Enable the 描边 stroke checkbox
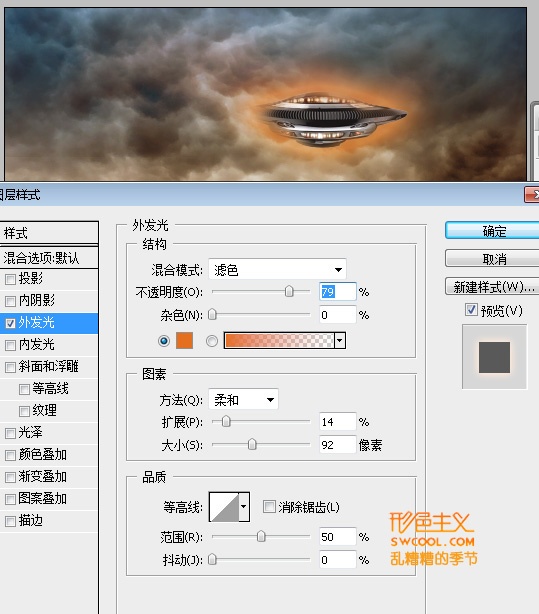This screenshot has width=539, height=614. coord(10,521)
